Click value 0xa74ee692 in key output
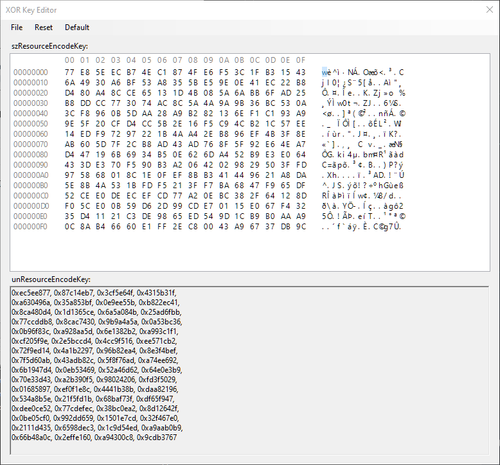This screenshot has width=500, height=465. (158, 360)
